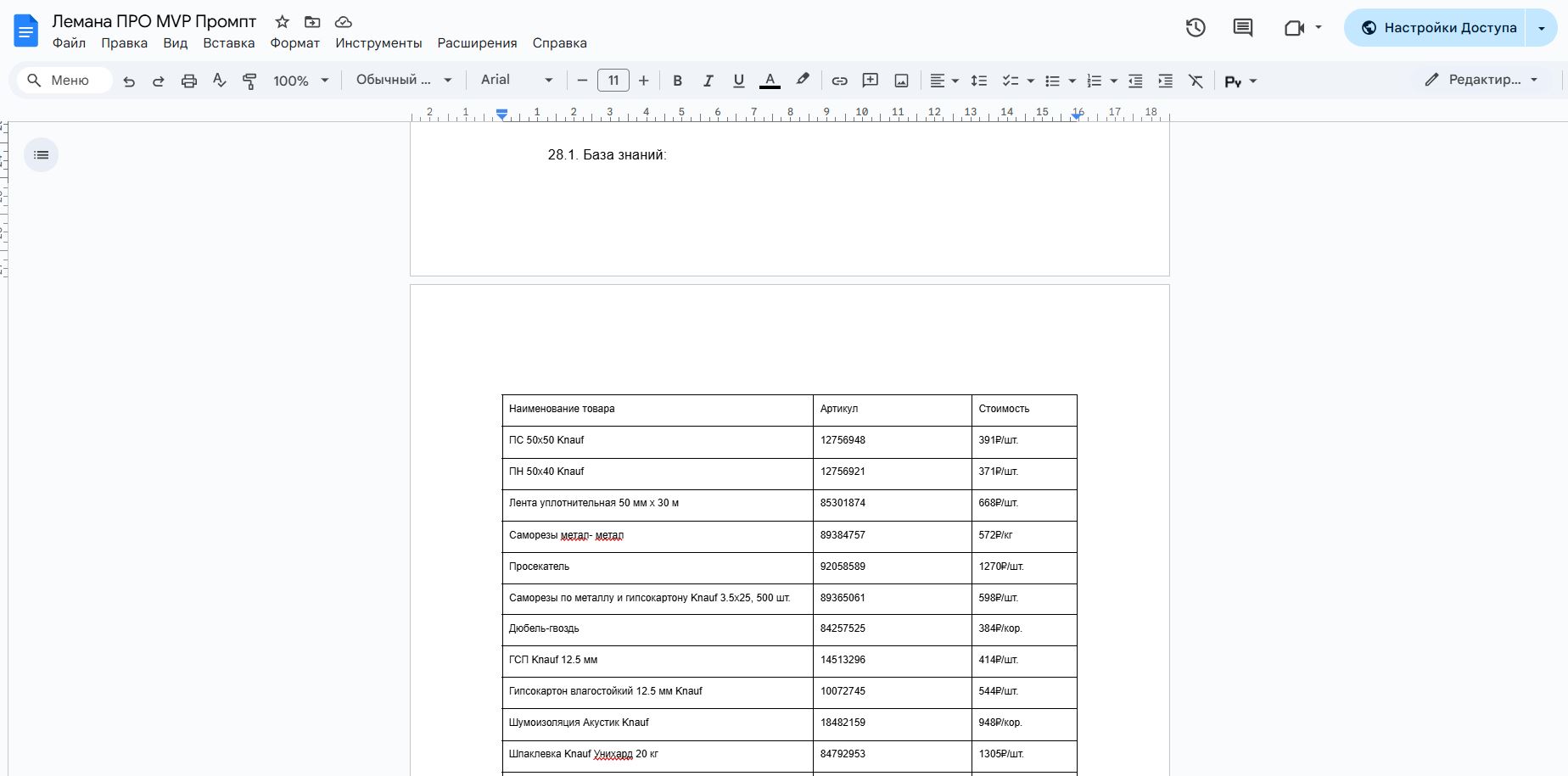Expand checklist options arrow
This screenshot has width=1568, height=776.
click(1031, 81)
